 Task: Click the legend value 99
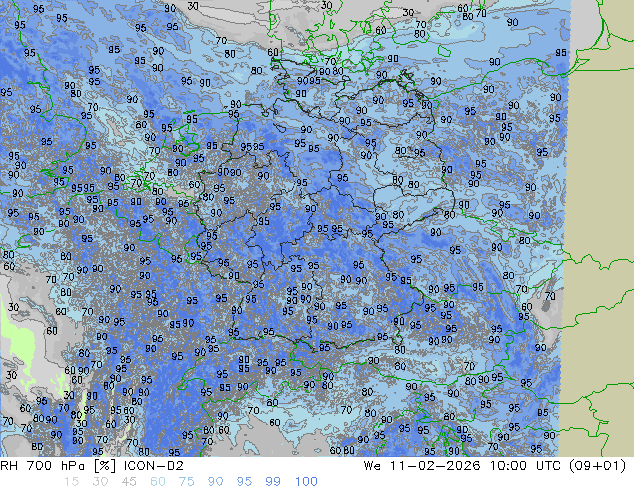[x=273, y=482]
